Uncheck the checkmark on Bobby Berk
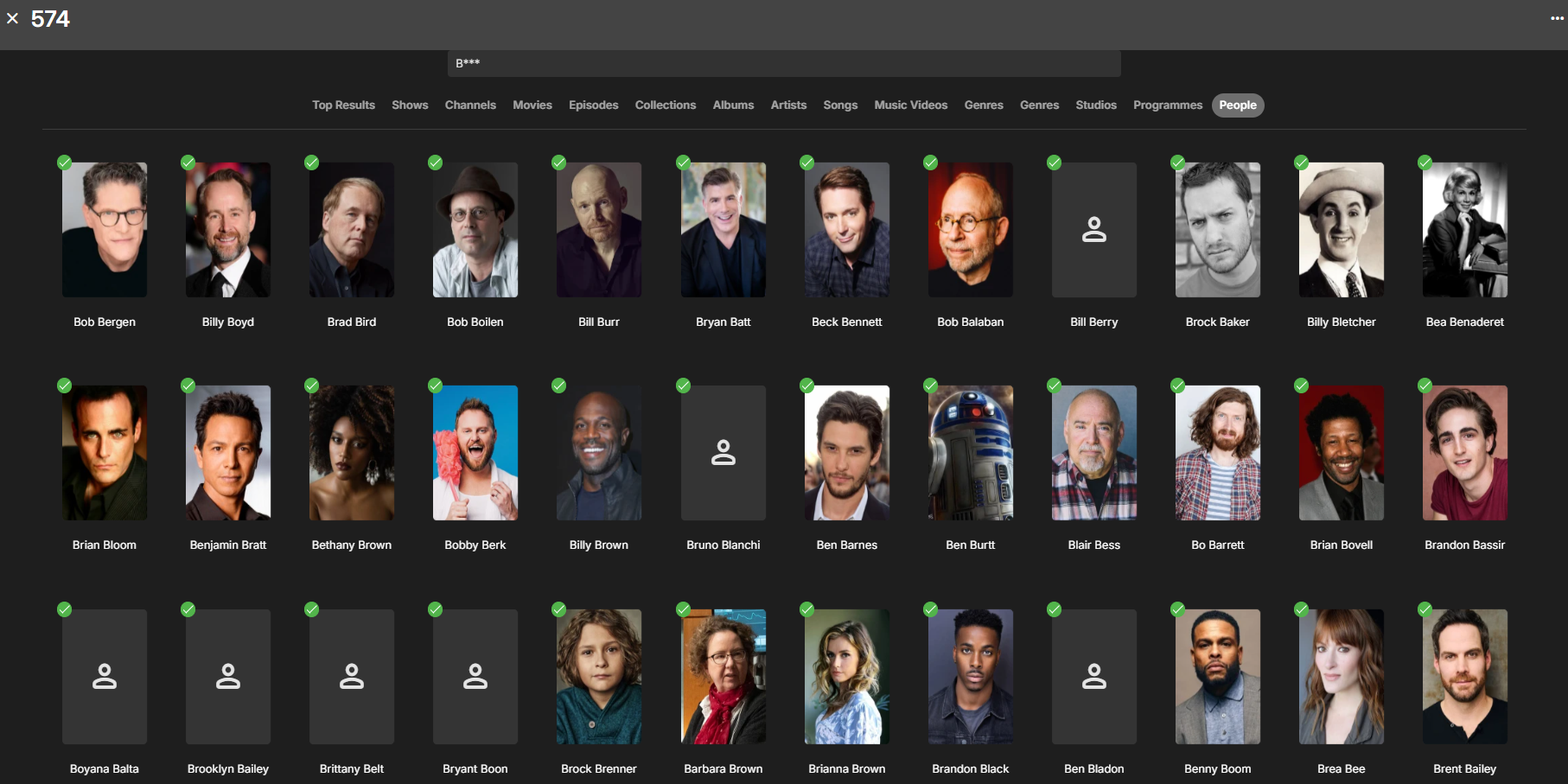 tap(435, 386)
